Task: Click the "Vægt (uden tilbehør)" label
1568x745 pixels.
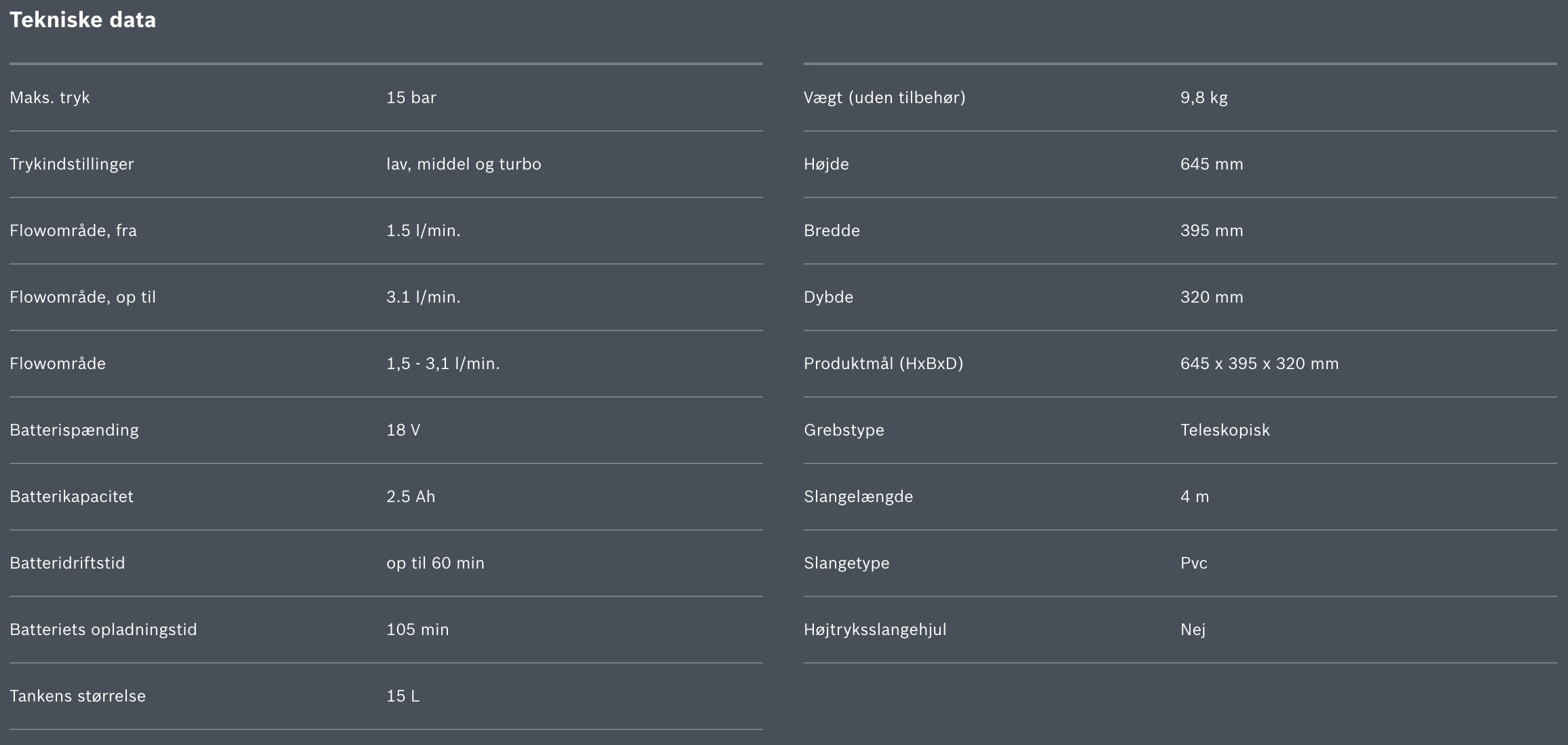Action: point(884,98)
